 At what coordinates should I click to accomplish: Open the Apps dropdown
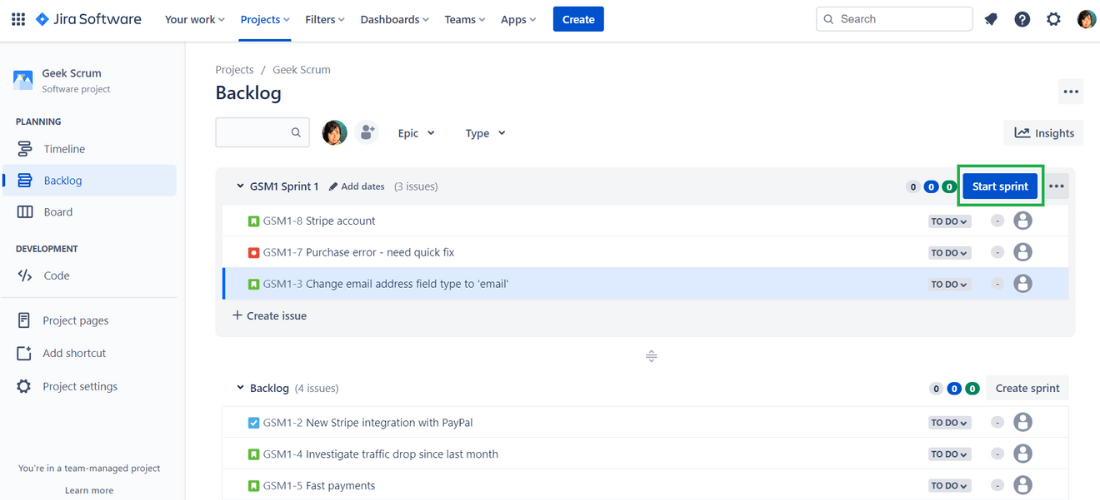[x=518, y=20]
